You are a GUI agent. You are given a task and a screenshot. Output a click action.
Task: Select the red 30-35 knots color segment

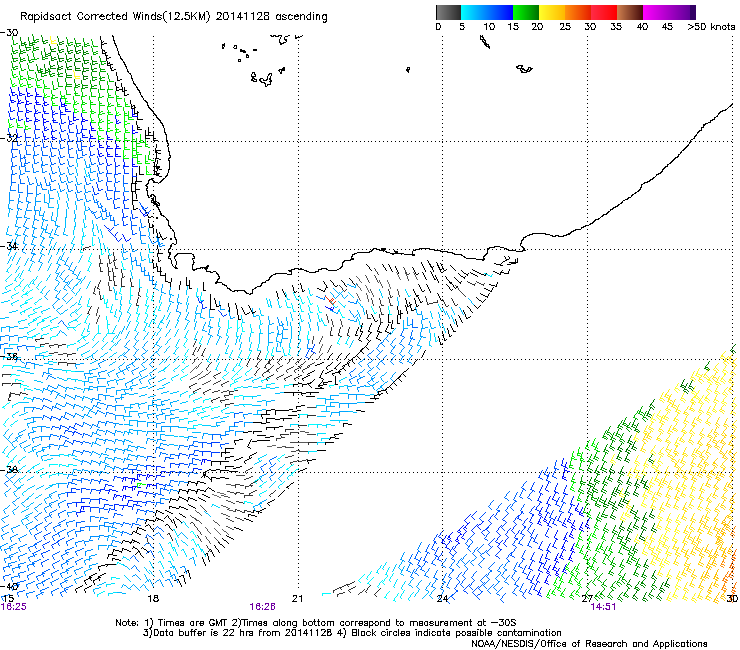pos(604,12)
